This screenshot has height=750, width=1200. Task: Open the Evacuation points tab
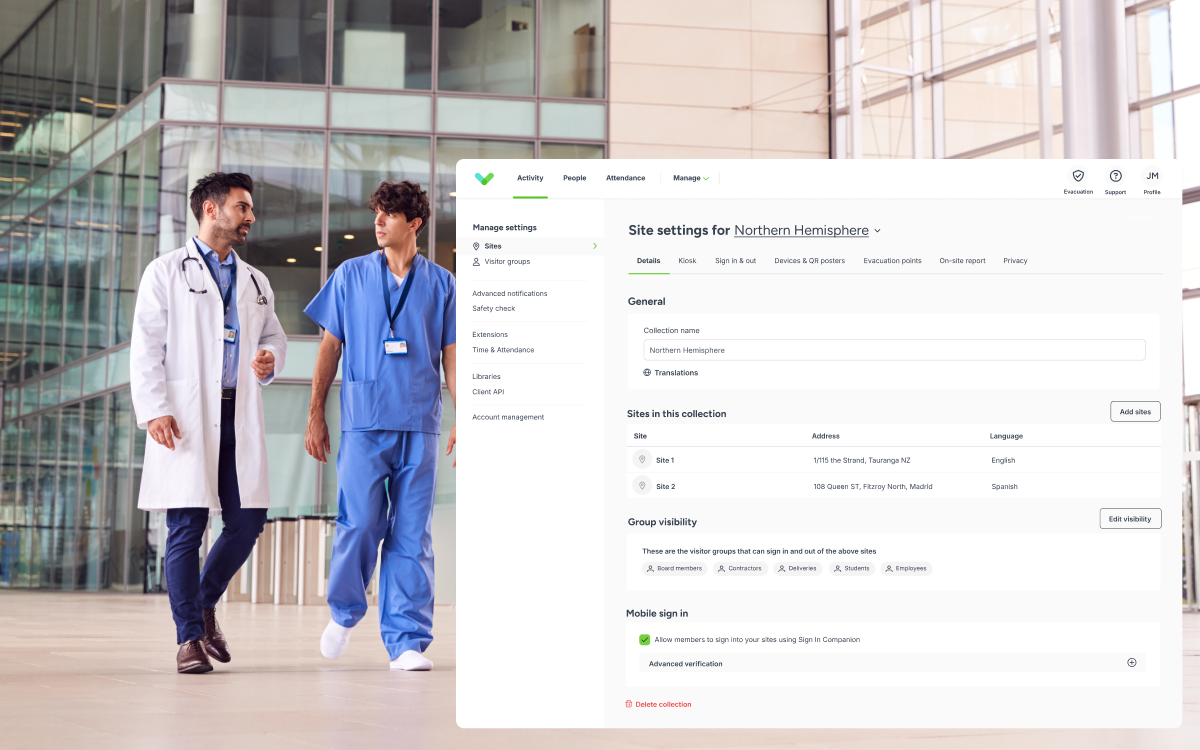[893, 261]
